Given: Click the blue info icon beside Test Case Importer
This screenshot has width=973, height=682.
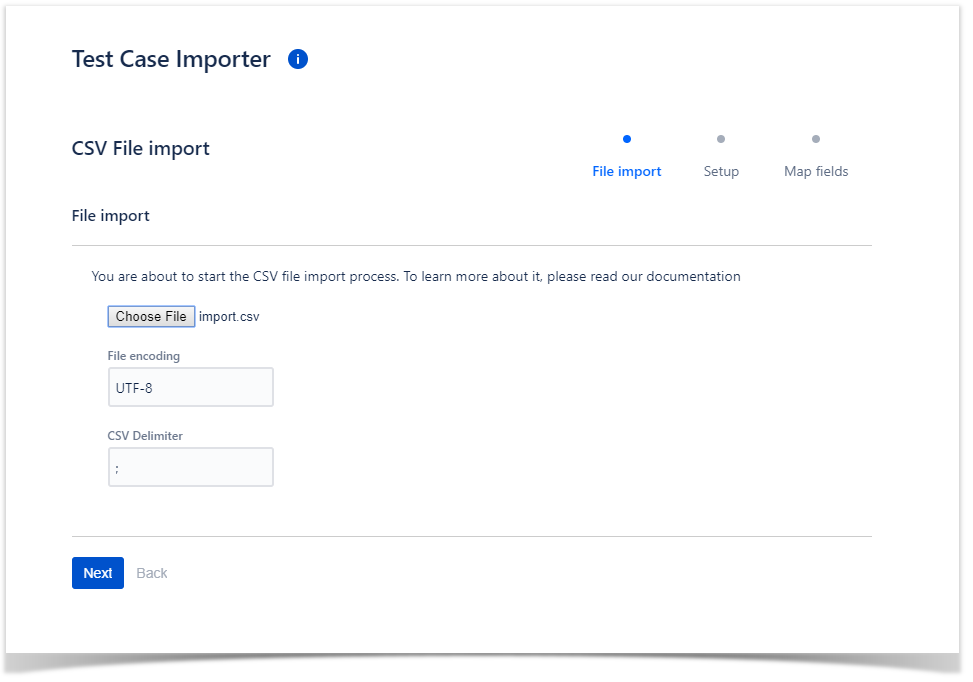Looking at the screenshot, I should [298, 59].
